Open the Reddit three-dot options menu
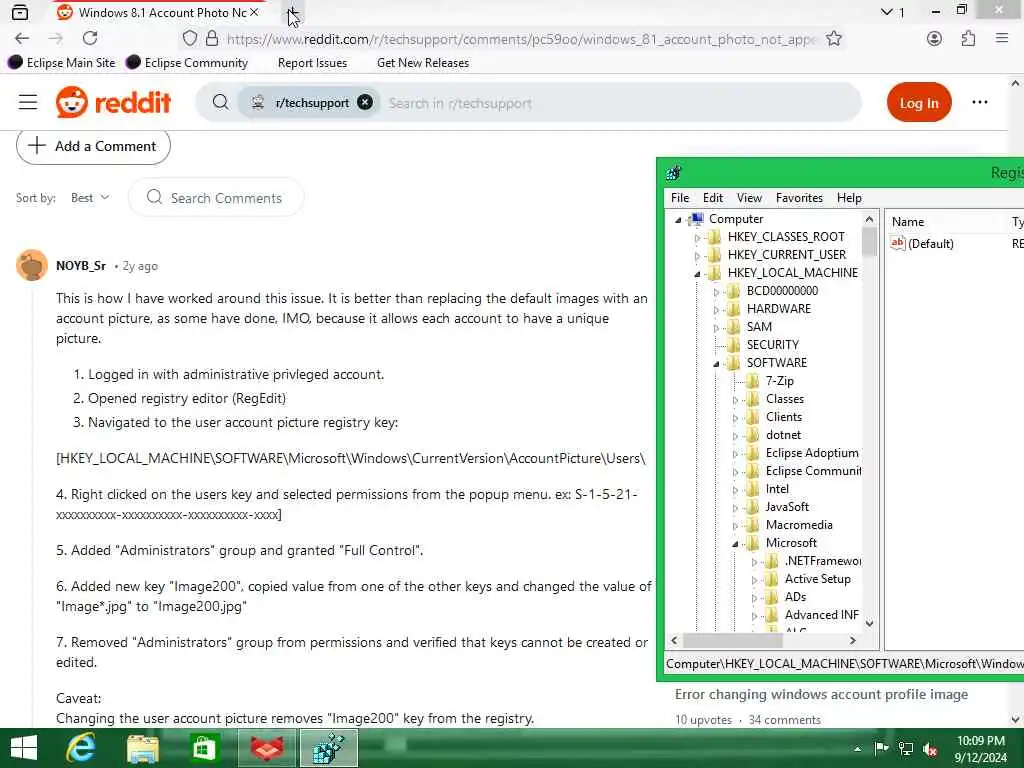The image size is (1024, 768). click(x=980, y=103)
